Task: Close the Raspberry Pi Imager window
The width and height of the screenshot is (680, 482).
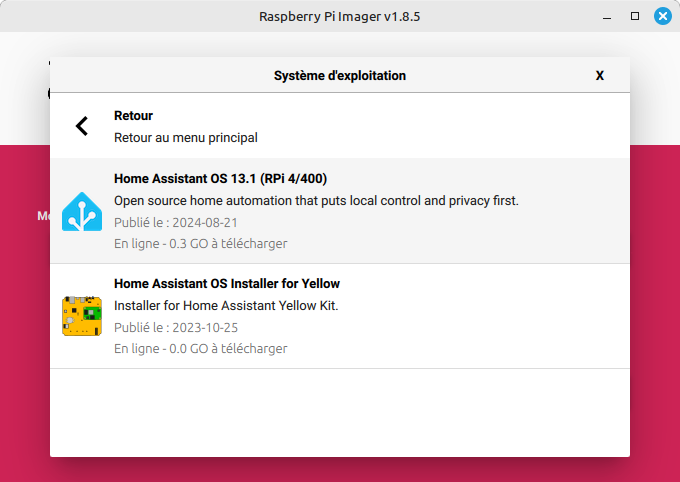Action: [x=663, y=16]
